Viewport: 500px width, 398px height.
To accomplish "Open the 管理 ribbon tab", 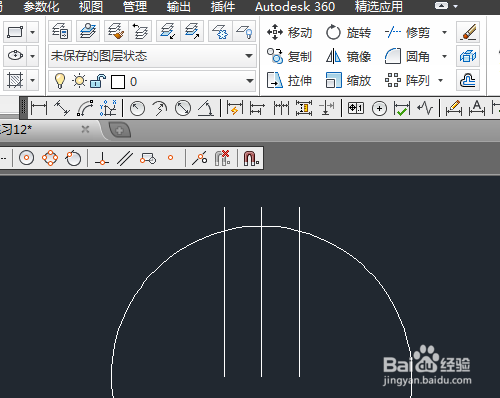I will point(135,7).
